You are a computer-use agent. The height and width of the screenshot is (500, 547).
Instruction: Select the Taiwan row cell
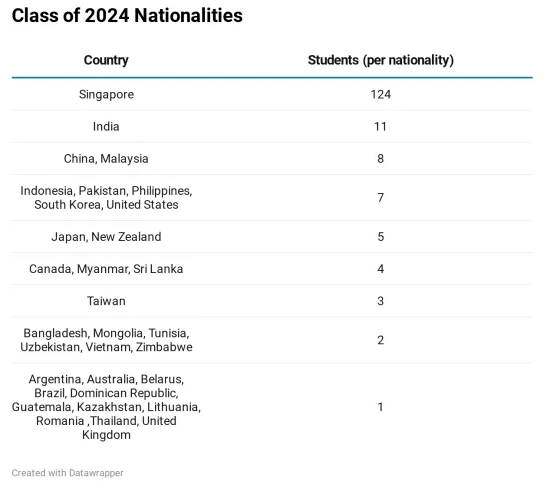(106, 301)
